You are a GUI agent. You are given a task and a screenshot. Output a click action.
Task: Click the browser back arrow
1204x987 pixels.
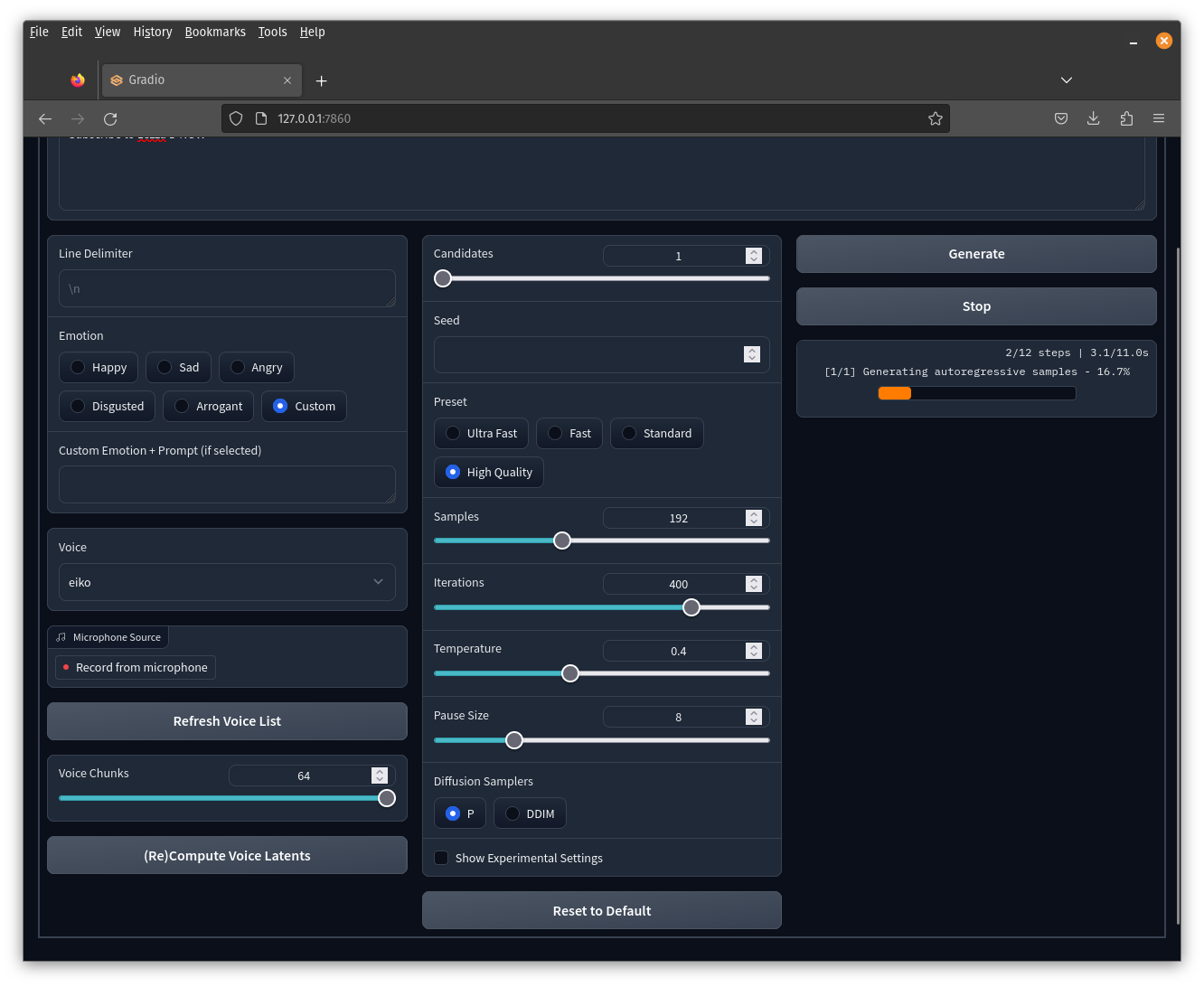point(45,118)
